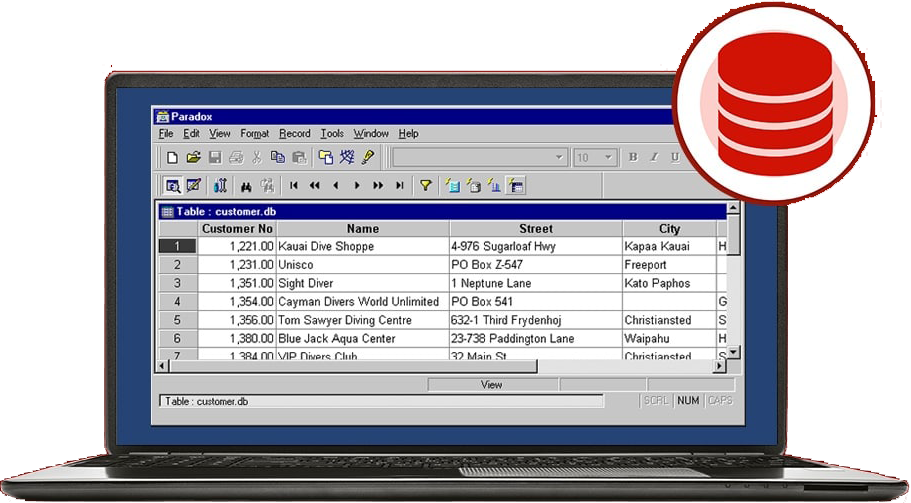This screenshot has width=911, height=503.
Task: Jump to the first record
Action: [294, 185]
